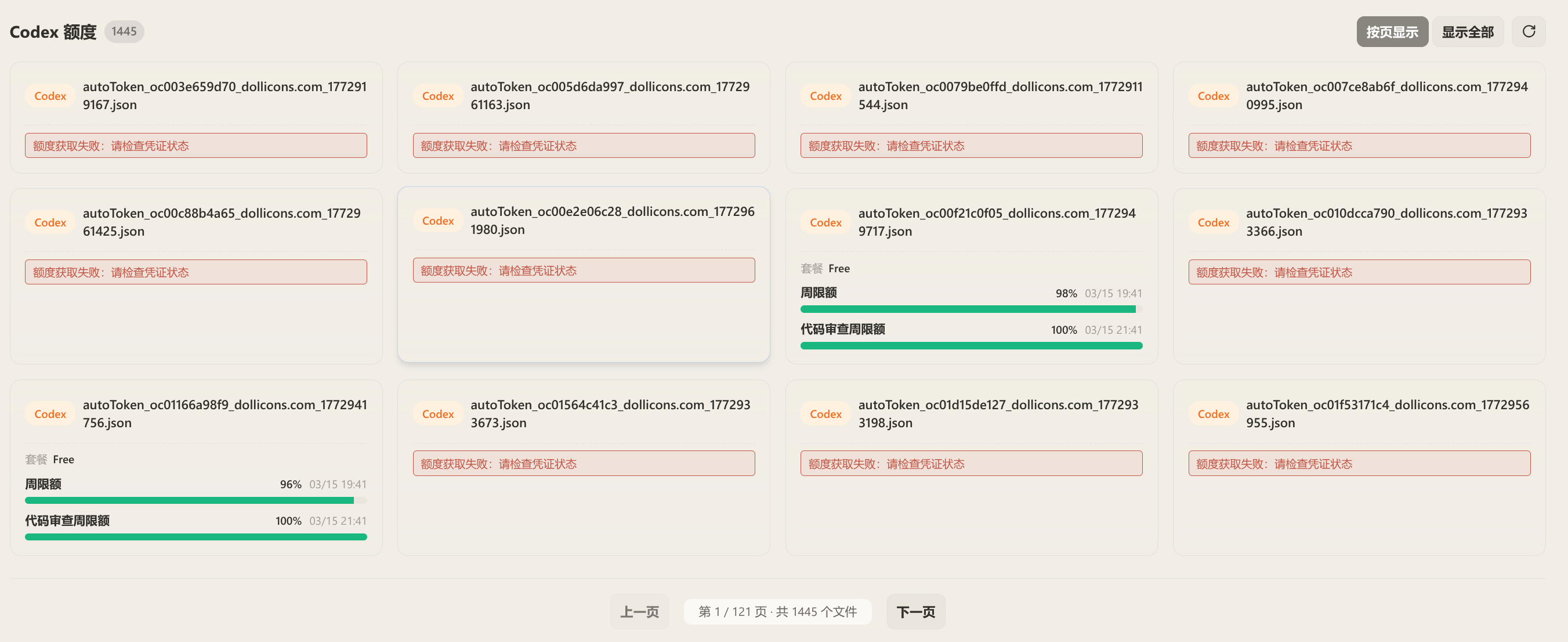The height and width of the screenshot is (642, 1568).
Task: Click Codex badge on the oc003e659d70 card
Action: [x=50, y=96]
